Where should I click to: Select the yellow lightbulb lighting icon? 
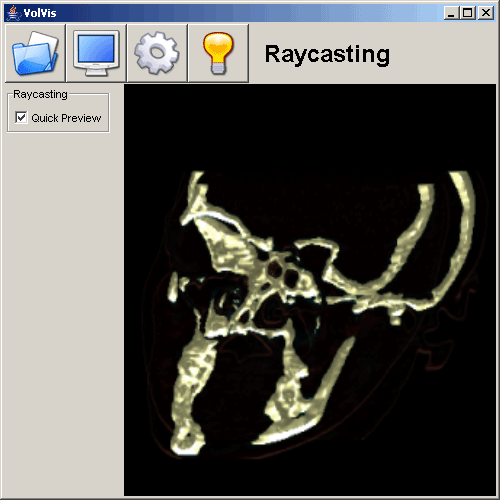(218, 53)
